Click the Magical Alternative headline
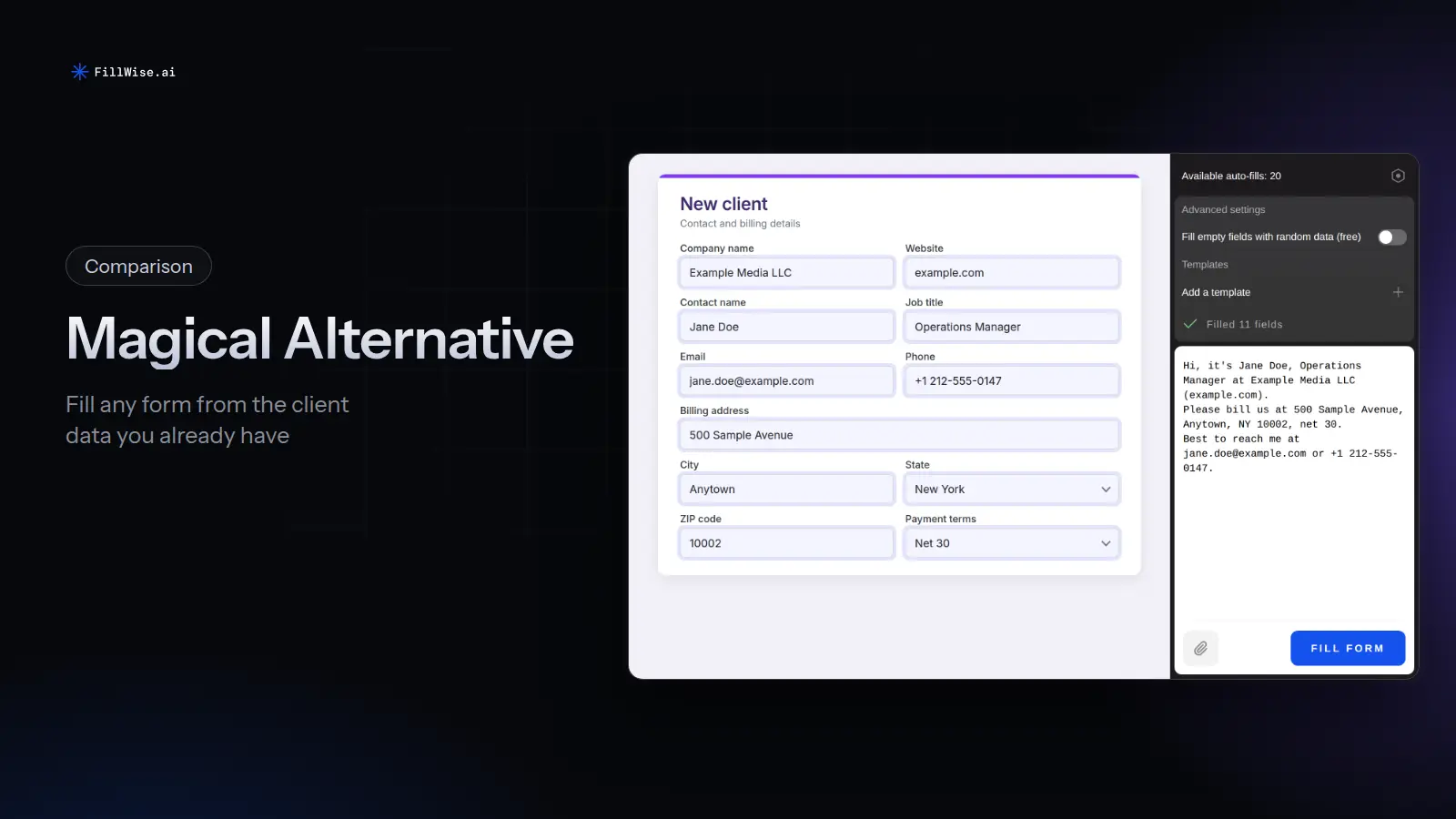 [x=320, y=339]
